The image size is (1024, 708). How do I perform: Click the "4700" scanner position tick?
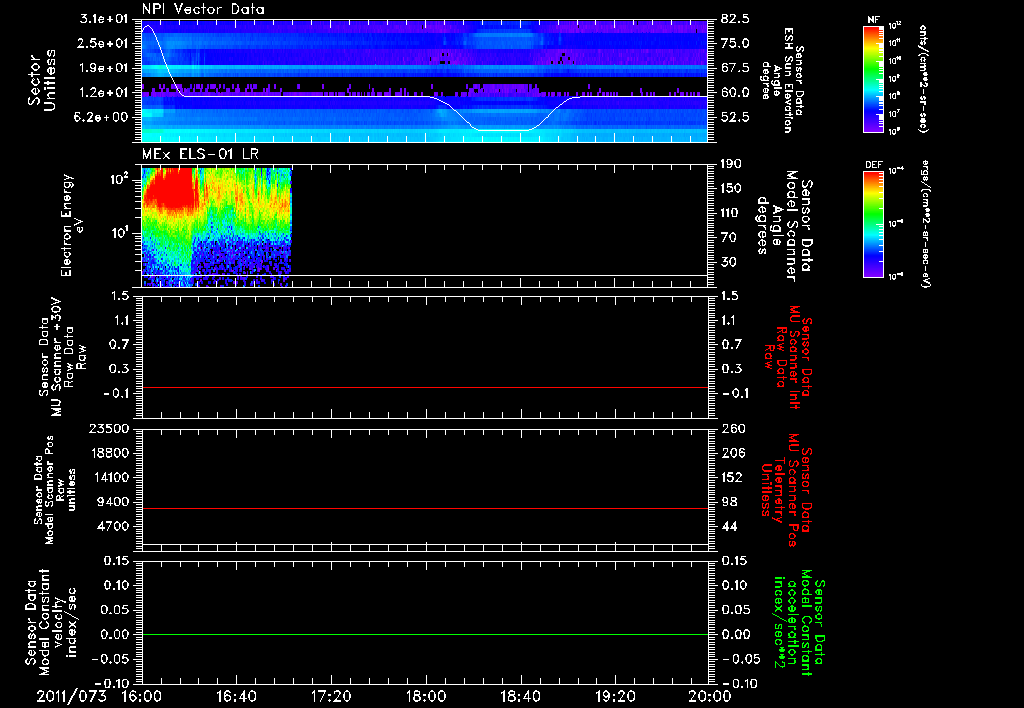114,526
